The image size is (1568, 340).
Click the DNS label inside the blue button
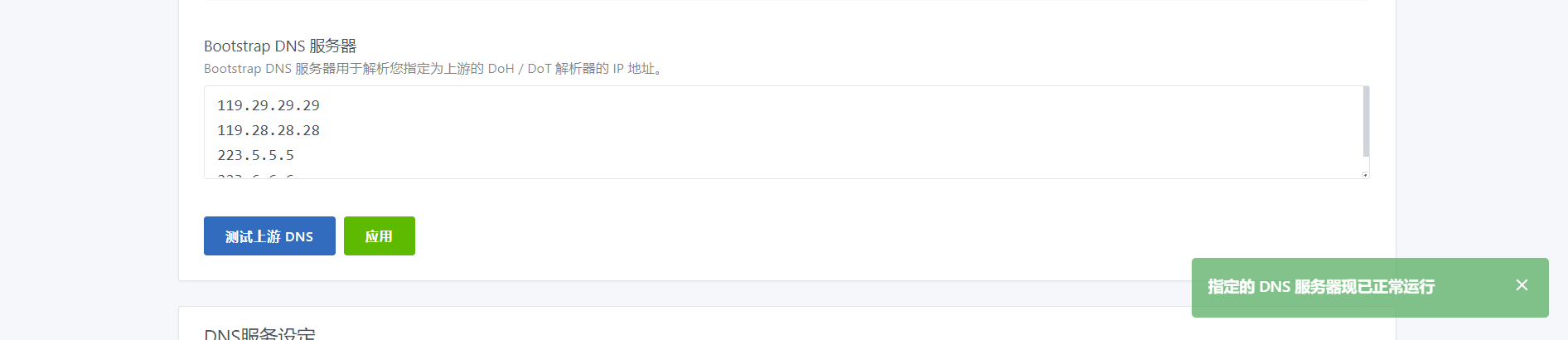point(299,237)
